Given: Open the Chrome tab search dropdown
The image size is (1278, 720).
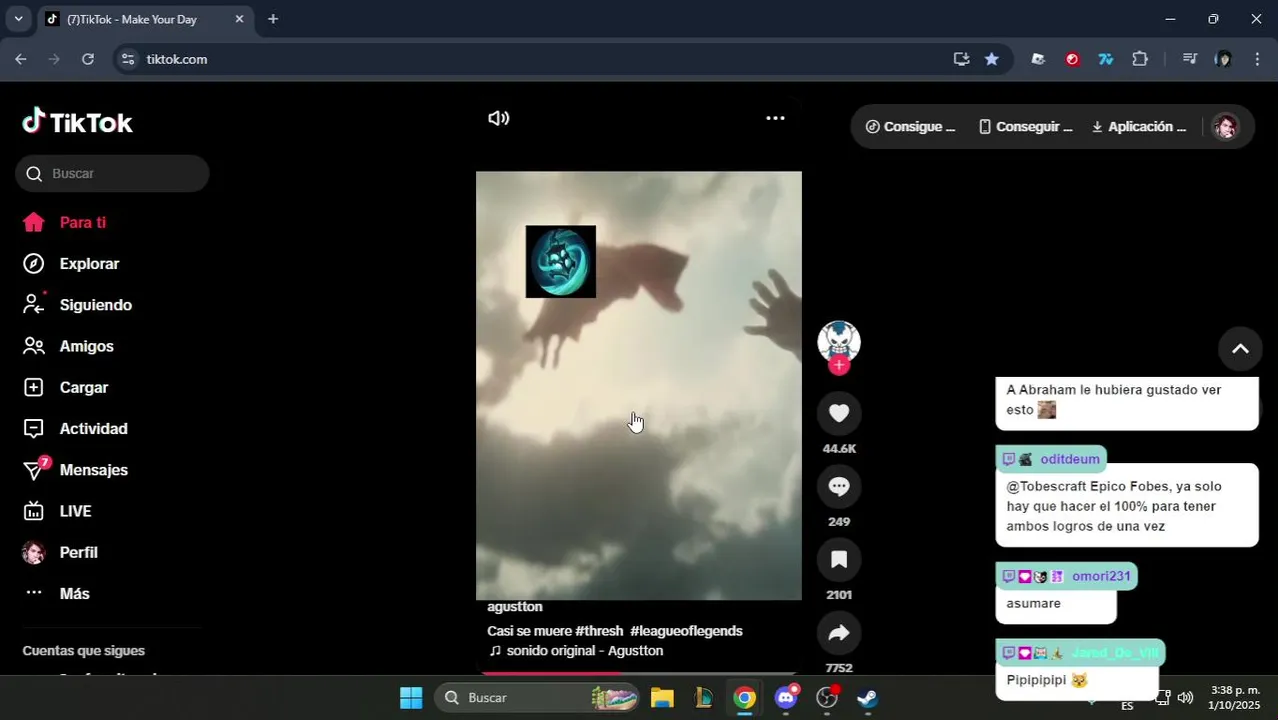Looking at the screenshot, I should pos(18,19).
